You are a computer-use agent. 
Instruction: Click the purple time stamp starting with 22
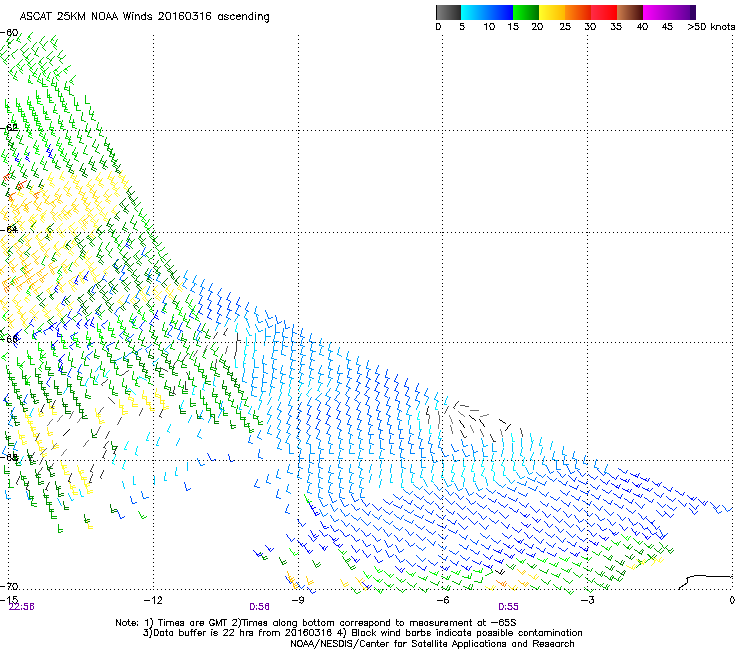pyautogui.click(x=22, y=607)
